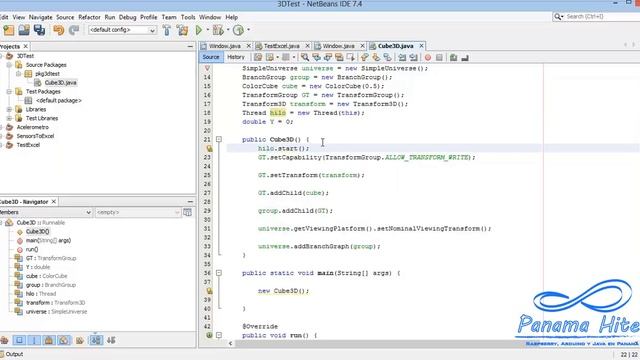Click the Uncomment editor toolbar icon
Screen dimensions: 640x360
[x=465, y=58]
